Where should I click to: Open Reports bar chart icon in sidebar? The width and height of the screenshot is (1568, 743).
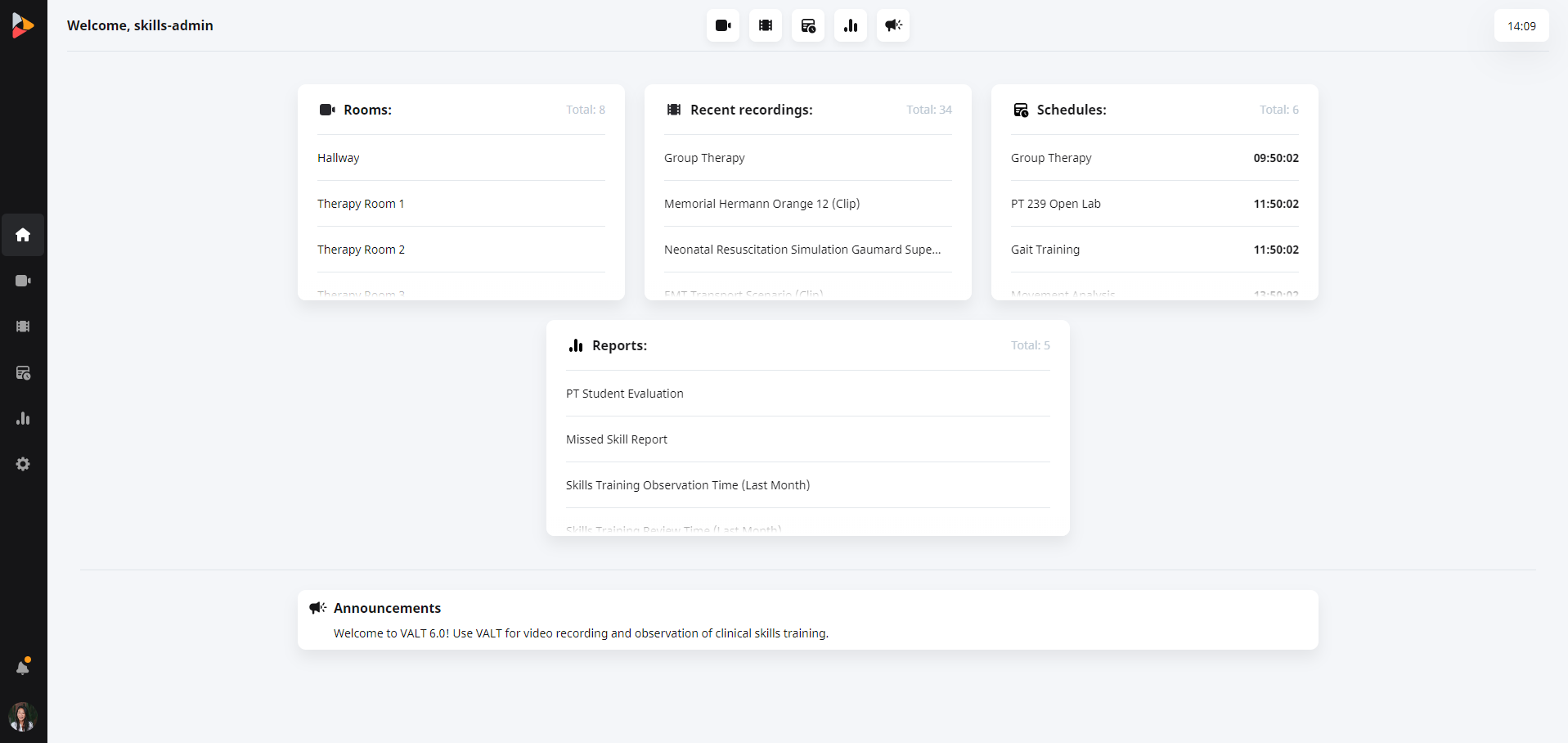tap(23, 418)
